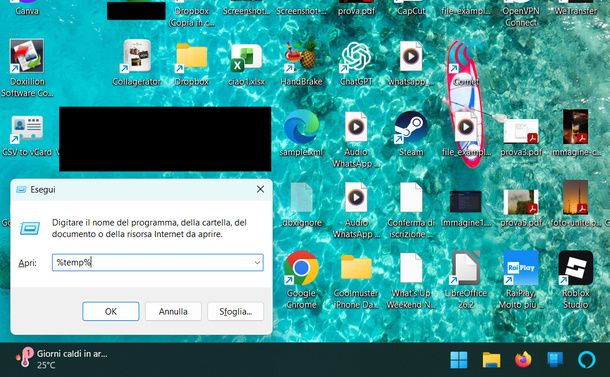Open the prova3.pdf file
Viewport: 610px width, 377px height.
coord(521,131)
